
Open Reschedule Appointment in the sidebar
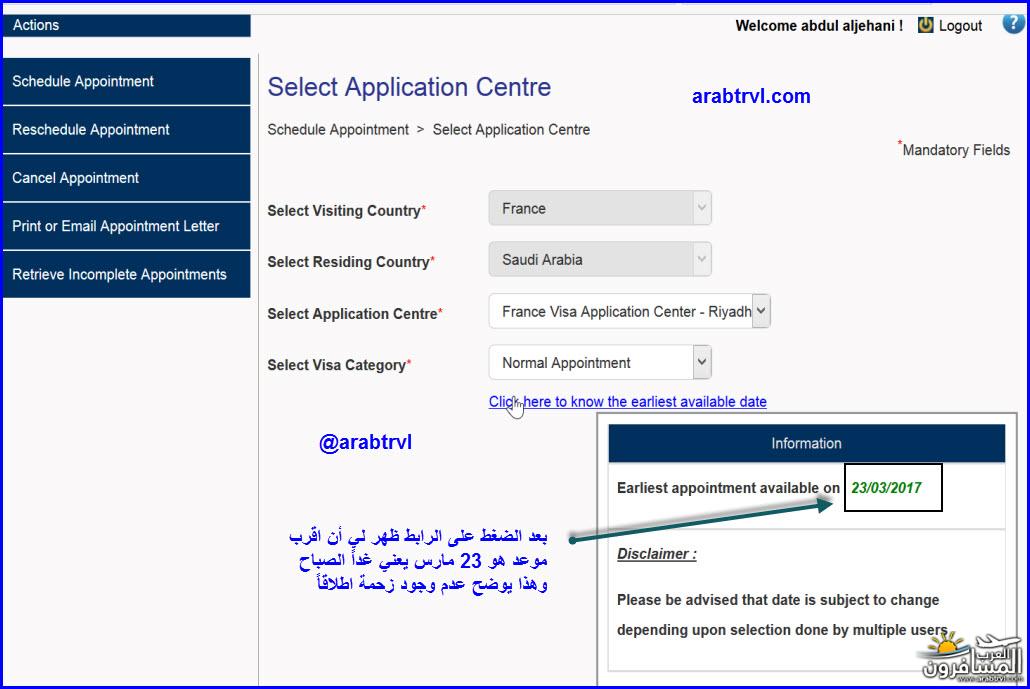point(127,130)
